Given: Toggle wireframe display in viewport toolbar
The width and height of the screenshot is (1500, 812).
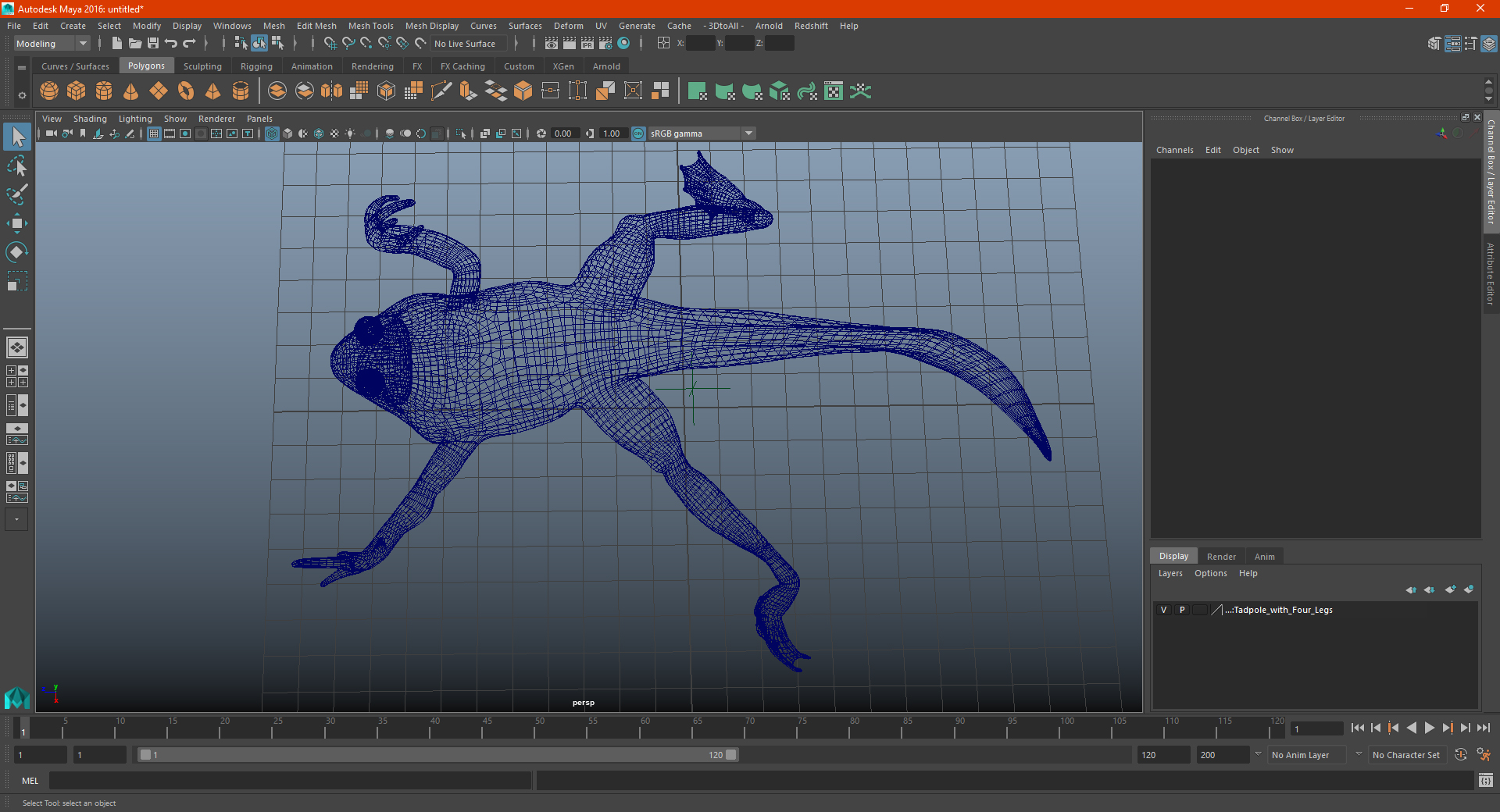Looking at the screenshot, I should click(272, 134).
